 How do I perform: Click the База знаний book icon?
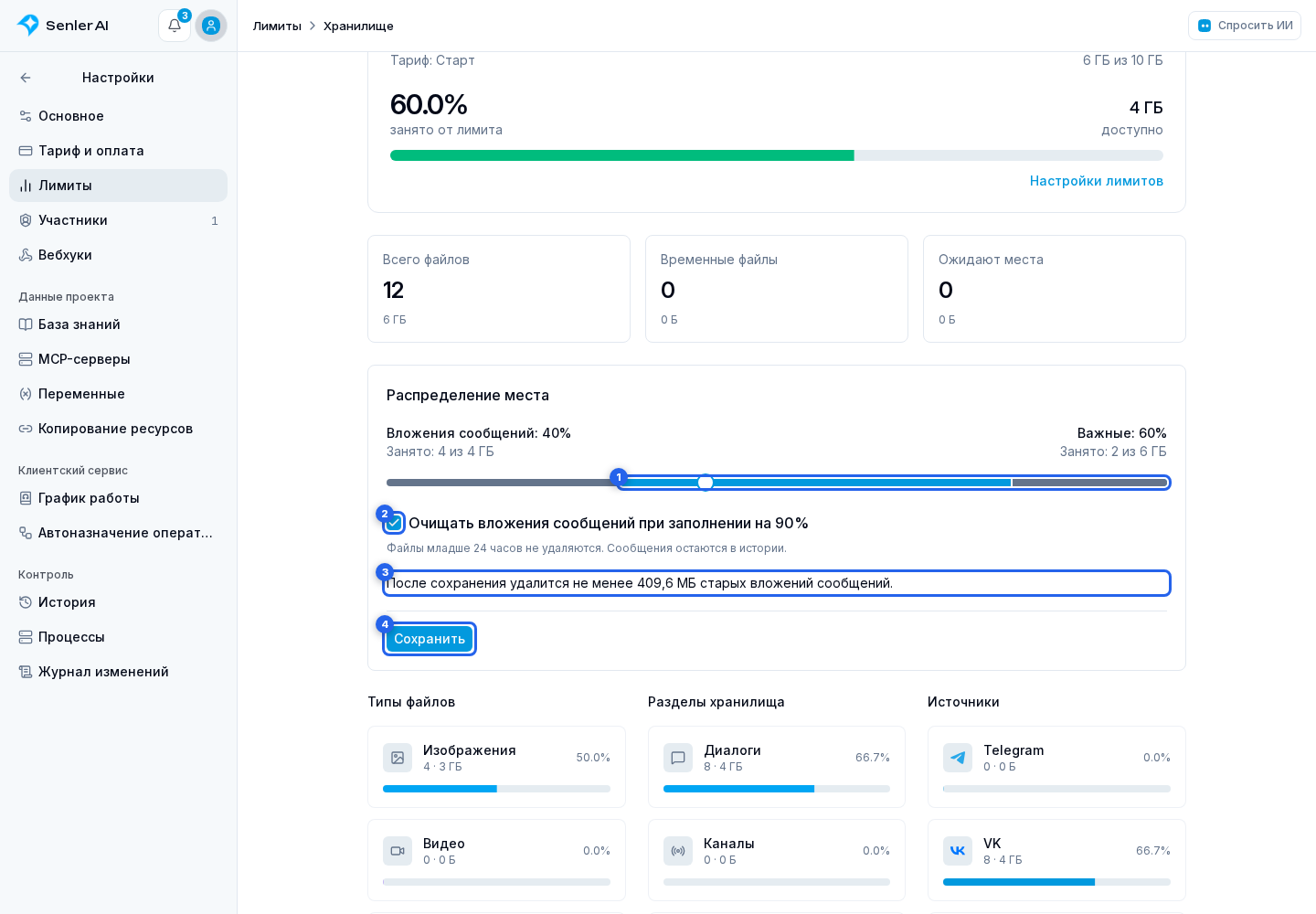[26, 324]
